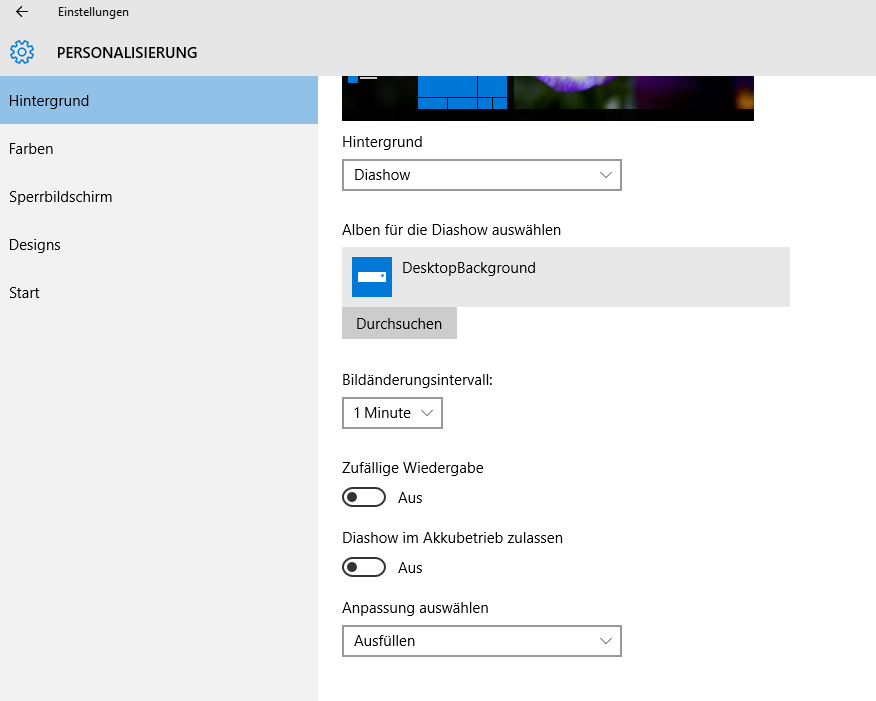Select the DesktopBackground folder icon
The height and width of the screenshot is (701, 876).
coord(372,276)
